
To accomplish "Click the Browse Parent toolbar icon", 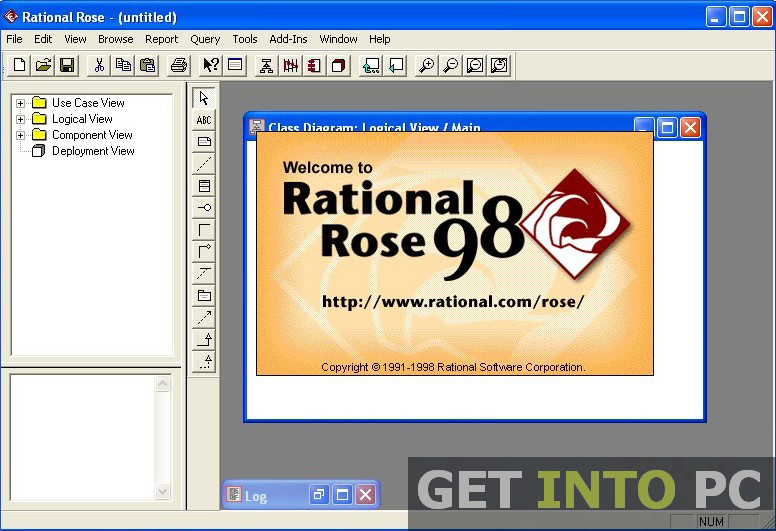I will 371,65.
